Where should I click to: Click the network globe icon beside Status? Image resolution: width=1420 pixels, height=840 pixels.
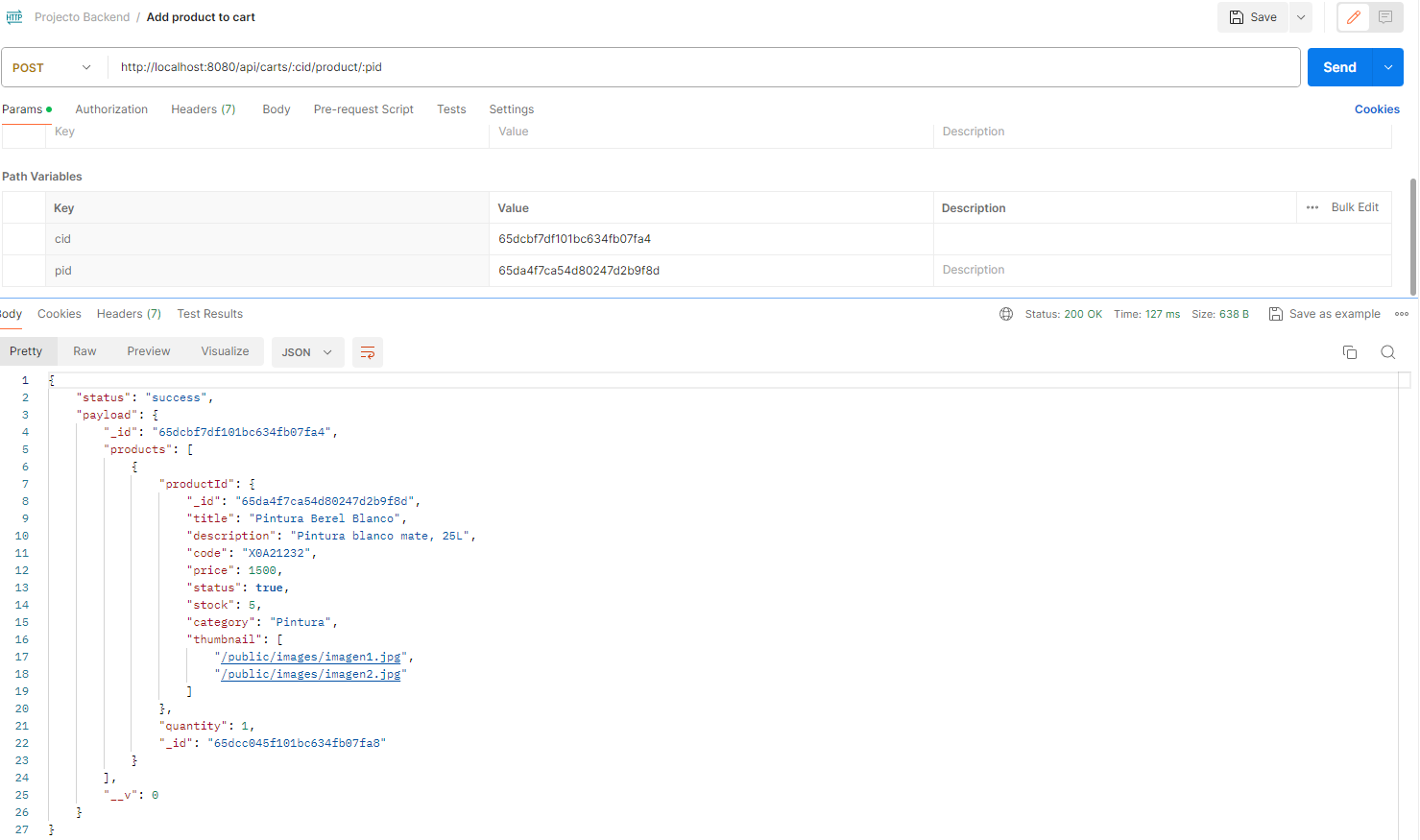(x=1007, y=313)
